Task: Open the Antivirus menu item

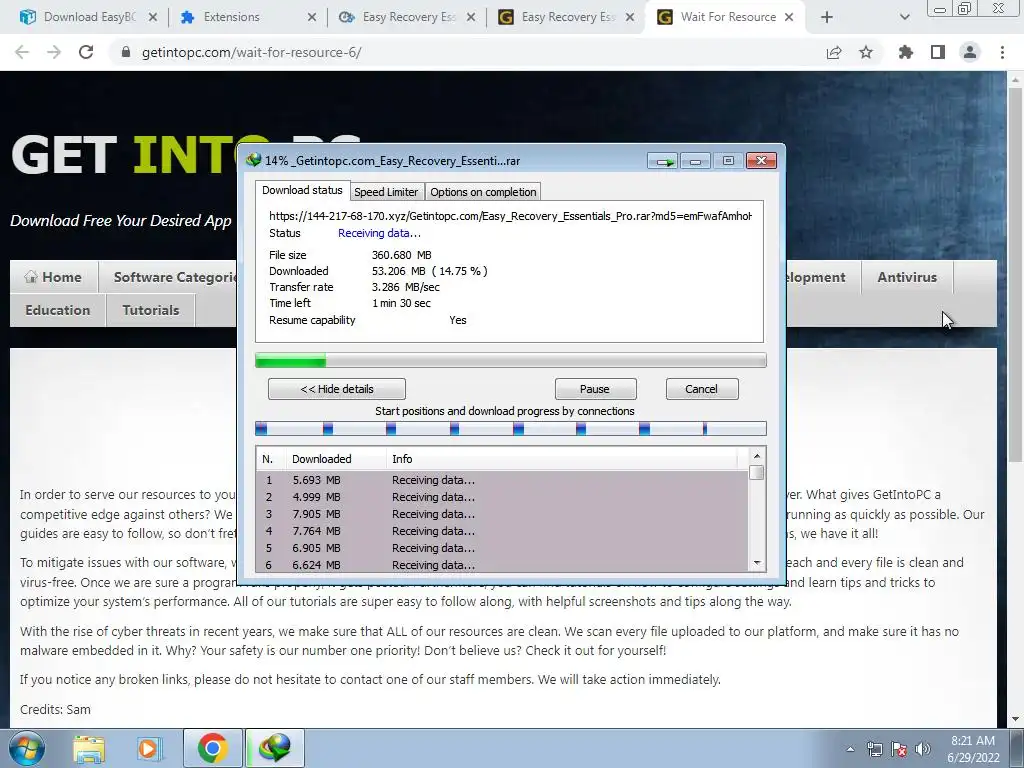Action: (907, 277)
